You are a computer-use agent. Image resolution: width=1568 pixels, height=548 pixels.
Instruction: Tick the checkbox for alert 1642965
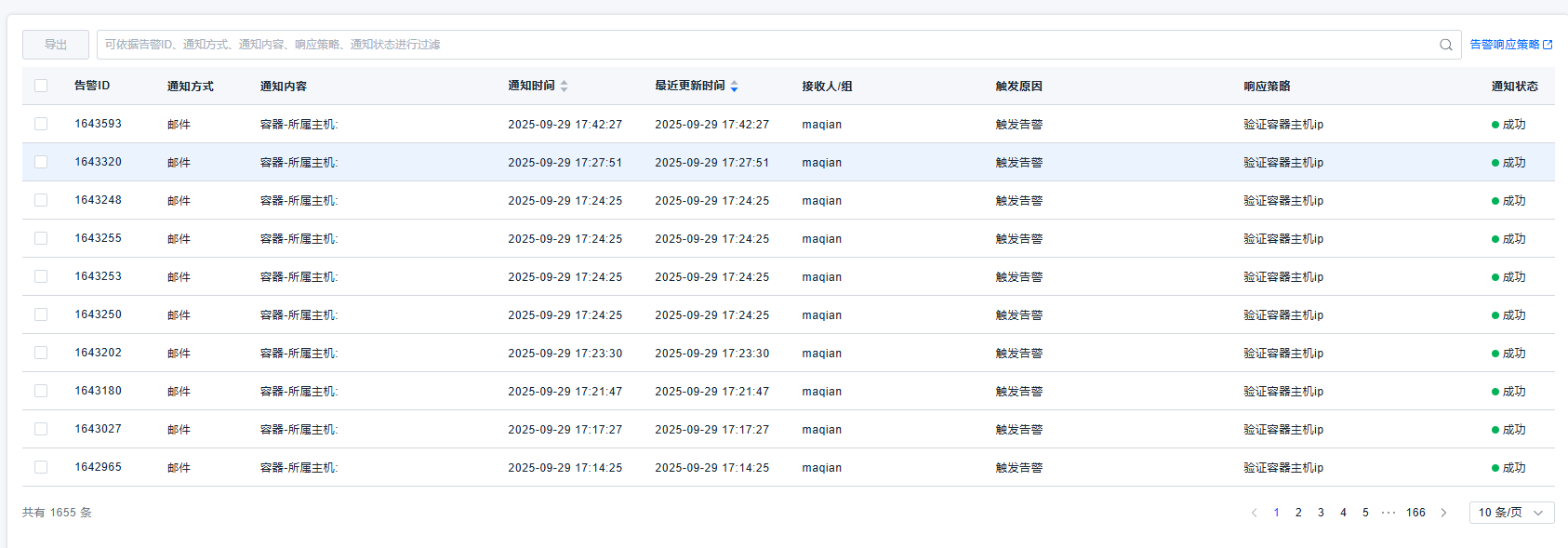pyautogui.click(x=41, y=467)
